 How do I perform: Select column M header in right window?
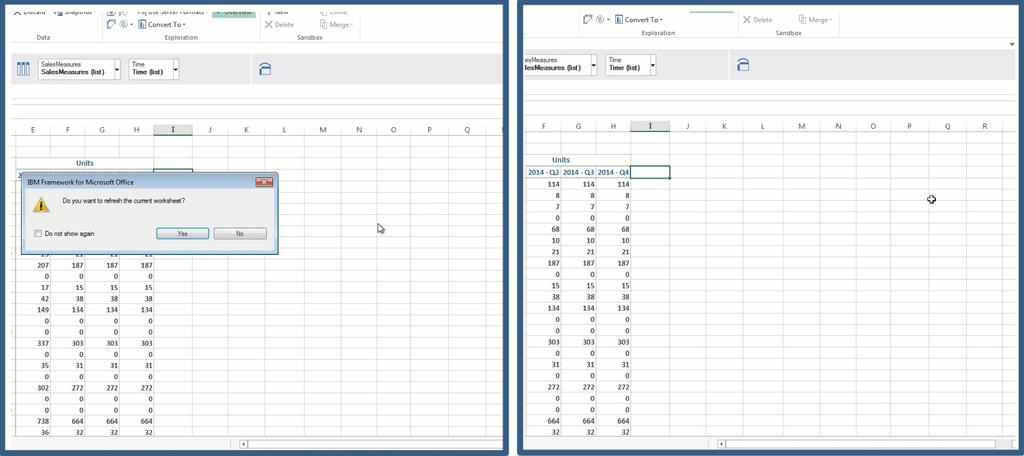click(x=801, y=126)
